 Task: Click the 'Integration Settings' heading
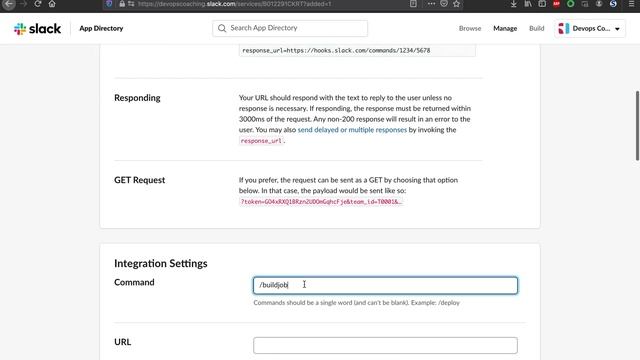pyautogui.click(x=161, y=264)
